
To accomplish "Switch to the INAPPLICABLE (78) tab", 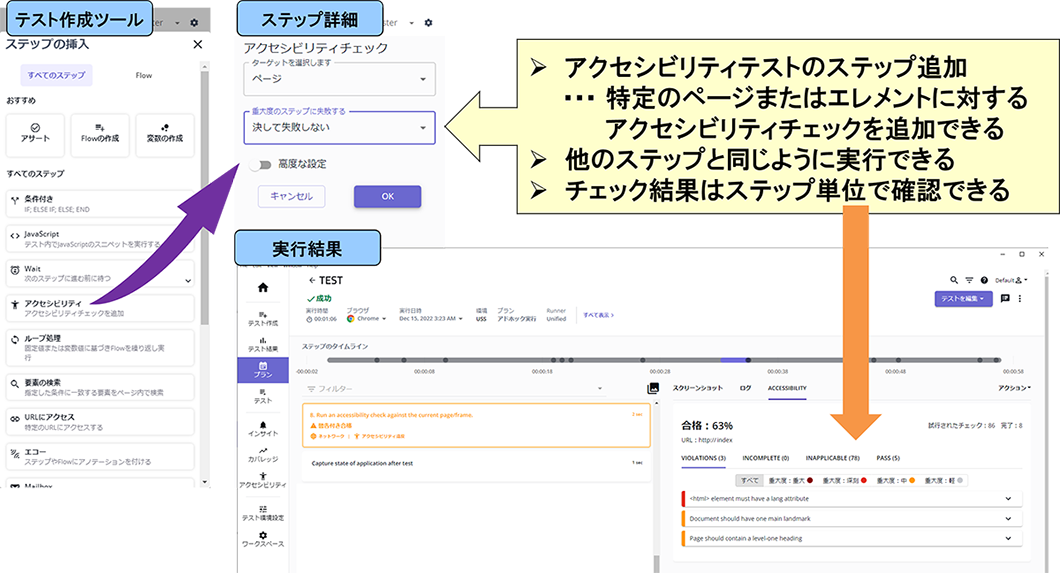I will tap(834, 458).
